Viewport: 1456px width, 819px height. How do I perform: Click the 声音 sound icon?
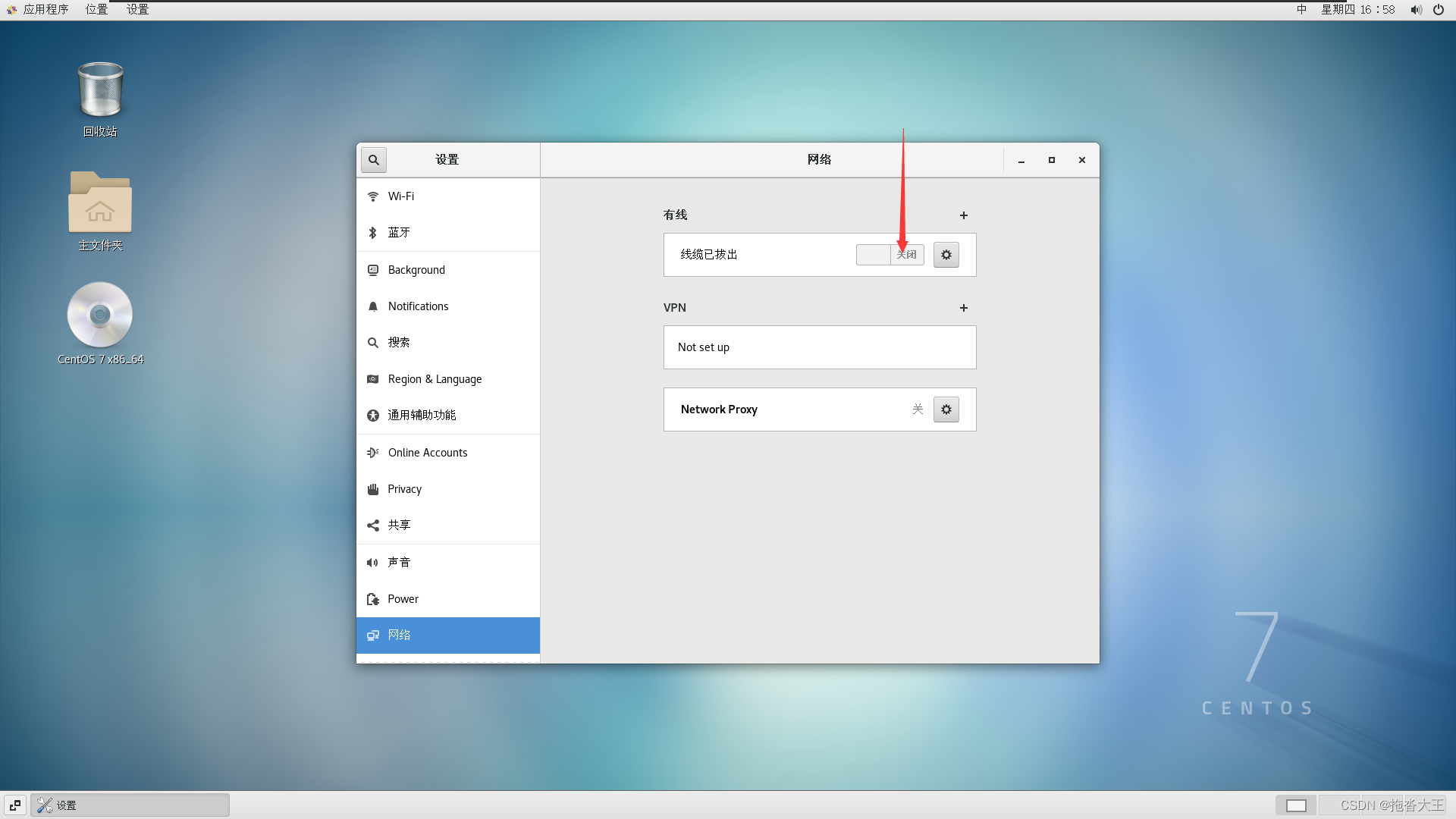[373, 562]
